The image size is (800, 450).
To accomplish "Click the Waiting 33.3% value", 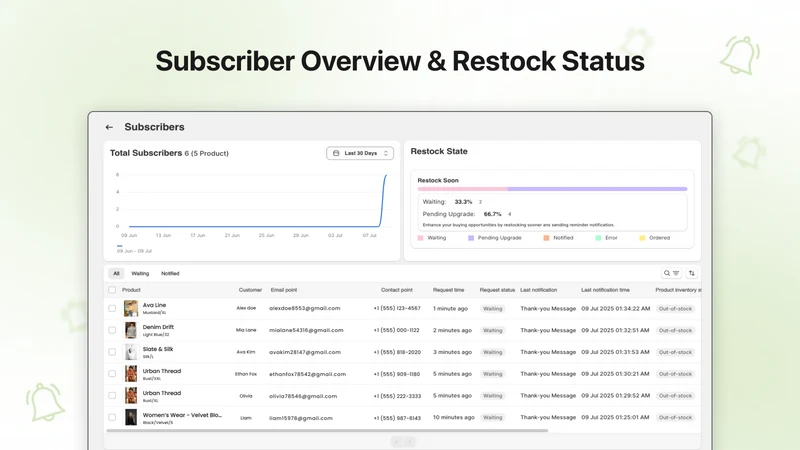I will (463, 202).
